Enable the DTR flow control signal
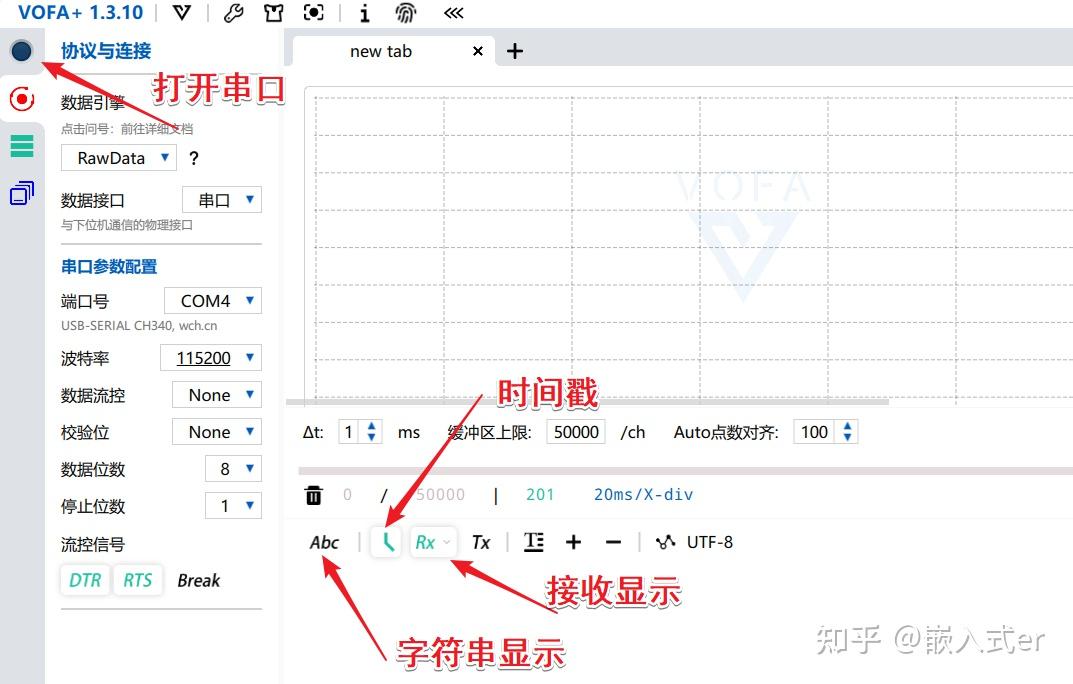 click(x=84, y=580)
